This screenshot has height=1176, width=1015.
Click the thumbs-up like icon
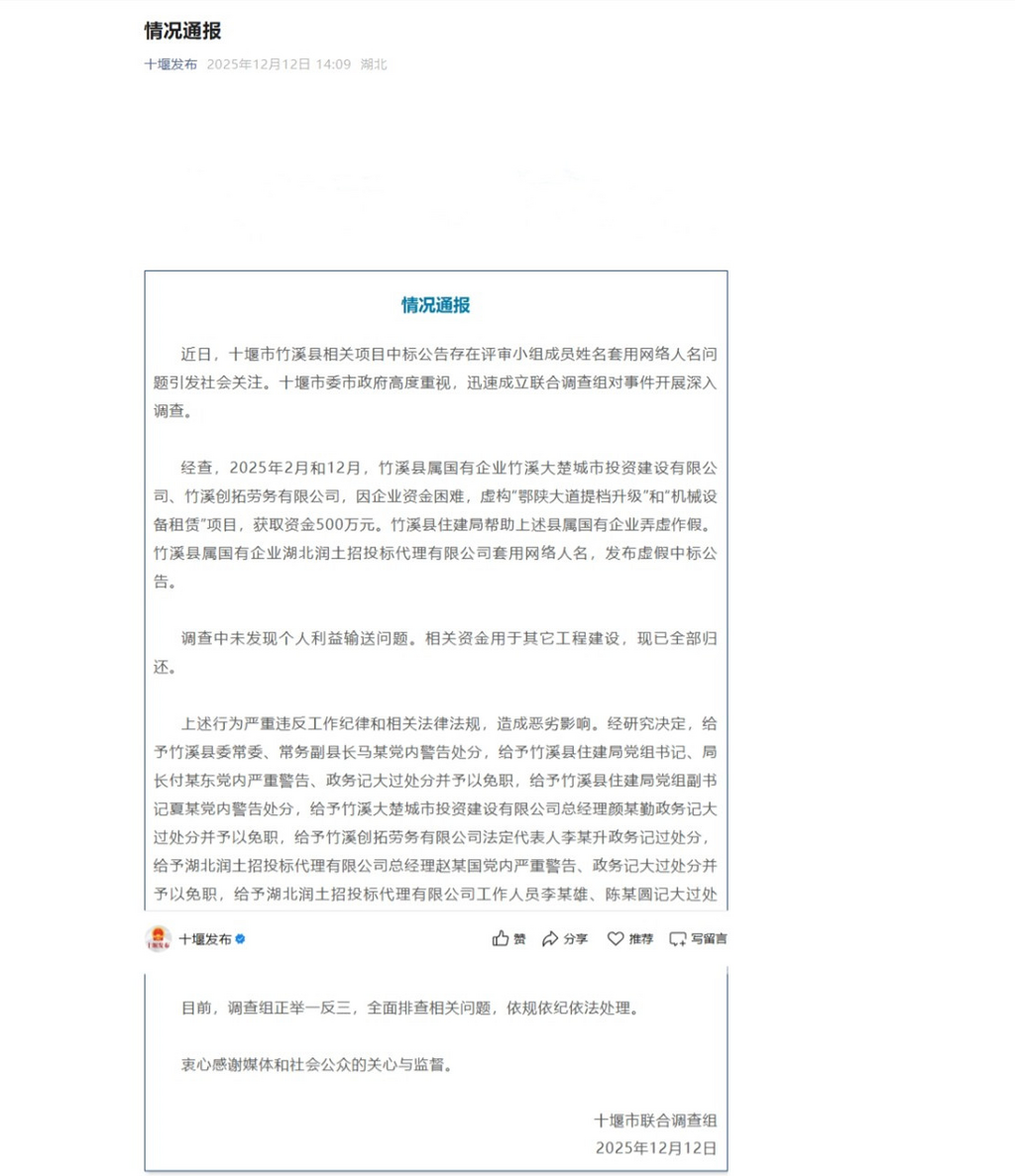(x=501, y=938)
